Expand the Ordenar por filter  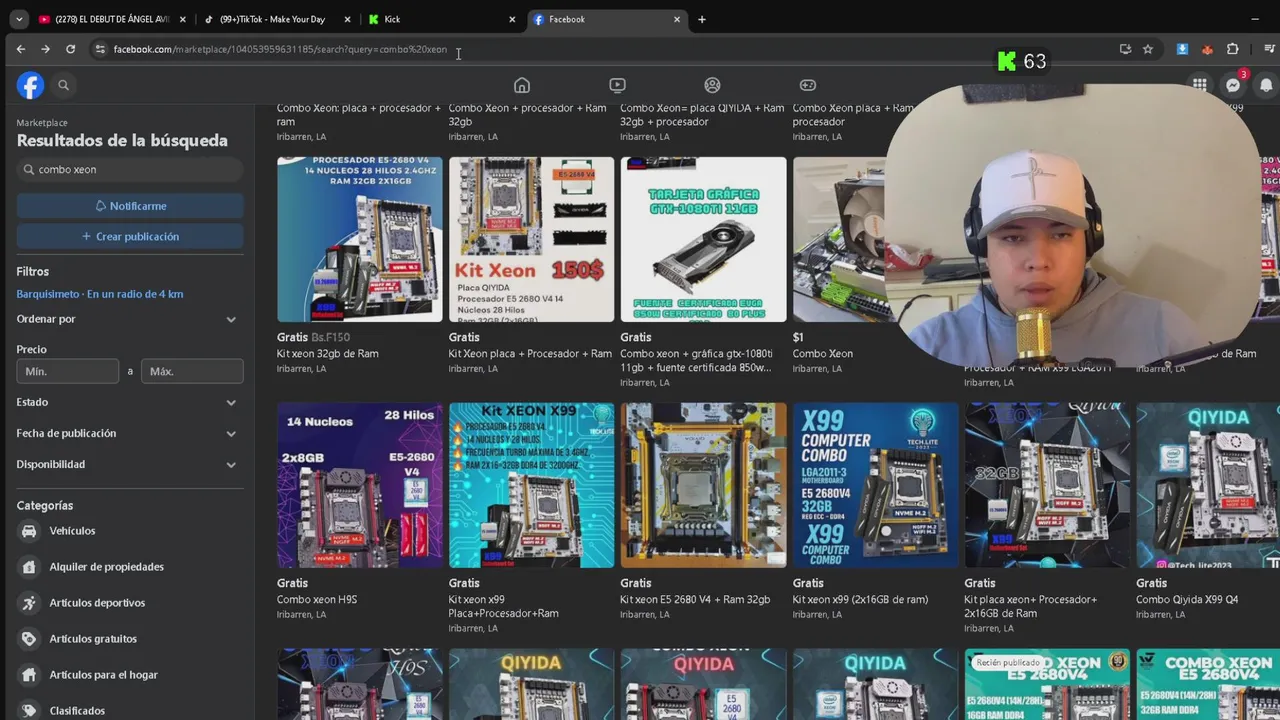coord(126,319)
